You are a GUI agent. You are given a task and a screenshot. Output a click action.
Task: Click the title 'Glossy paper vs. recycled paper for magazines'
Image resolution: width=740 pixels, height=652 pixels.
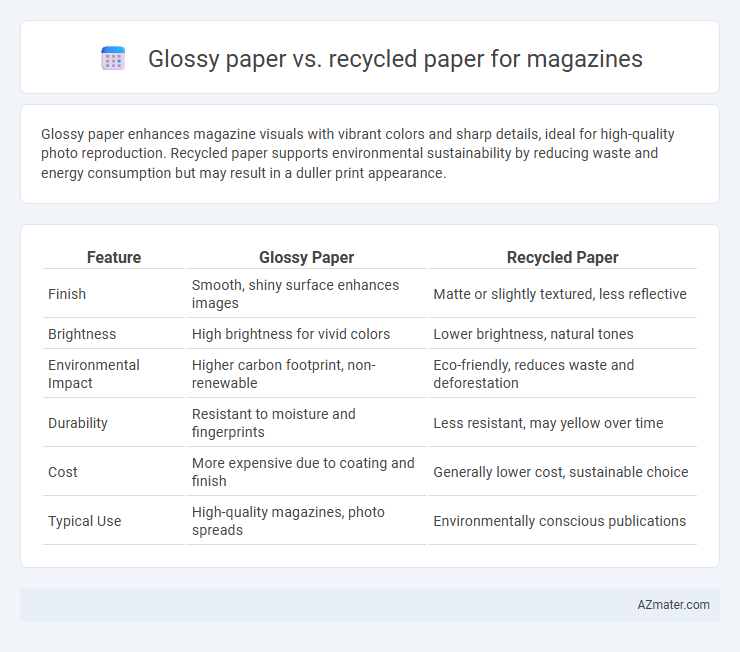(395, 59)
